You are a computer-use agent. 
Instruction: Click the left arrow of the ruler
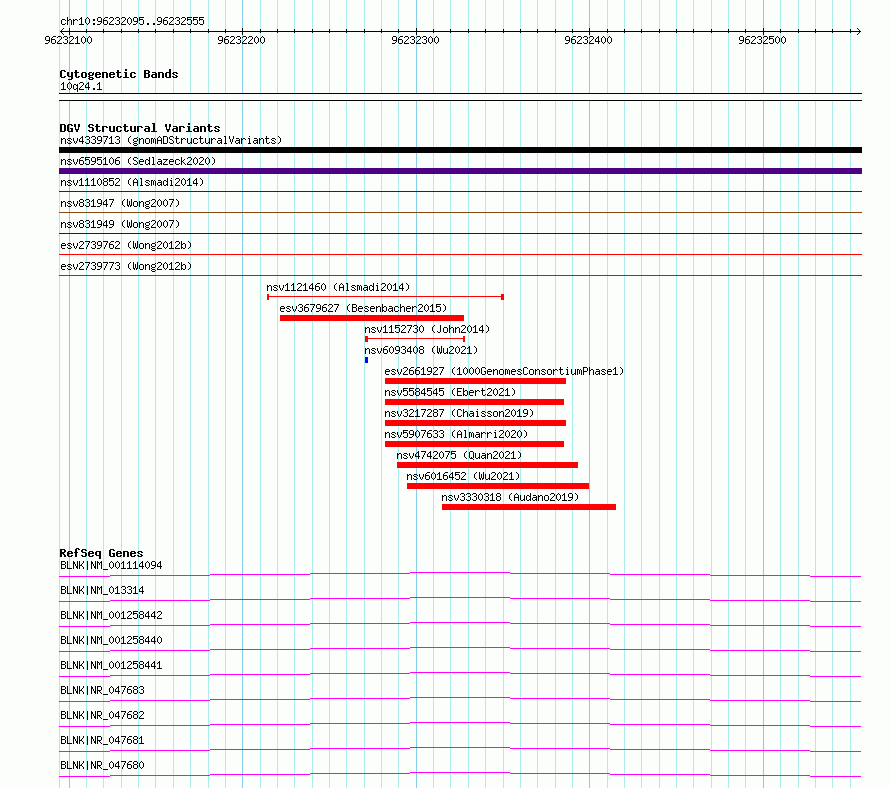[62, 31]
